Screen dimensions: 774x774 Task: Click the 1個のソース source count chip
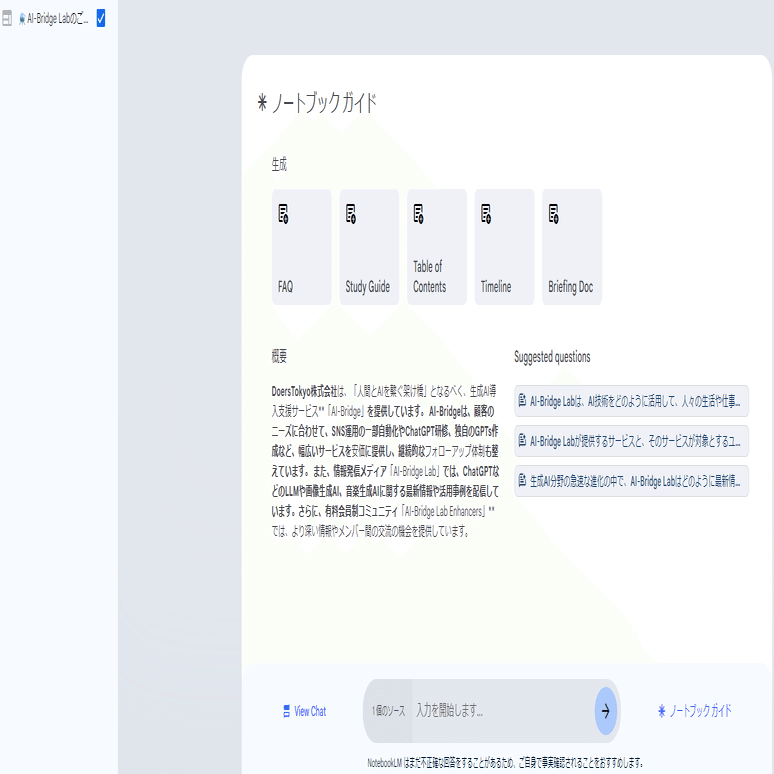[x=388, y=711]
